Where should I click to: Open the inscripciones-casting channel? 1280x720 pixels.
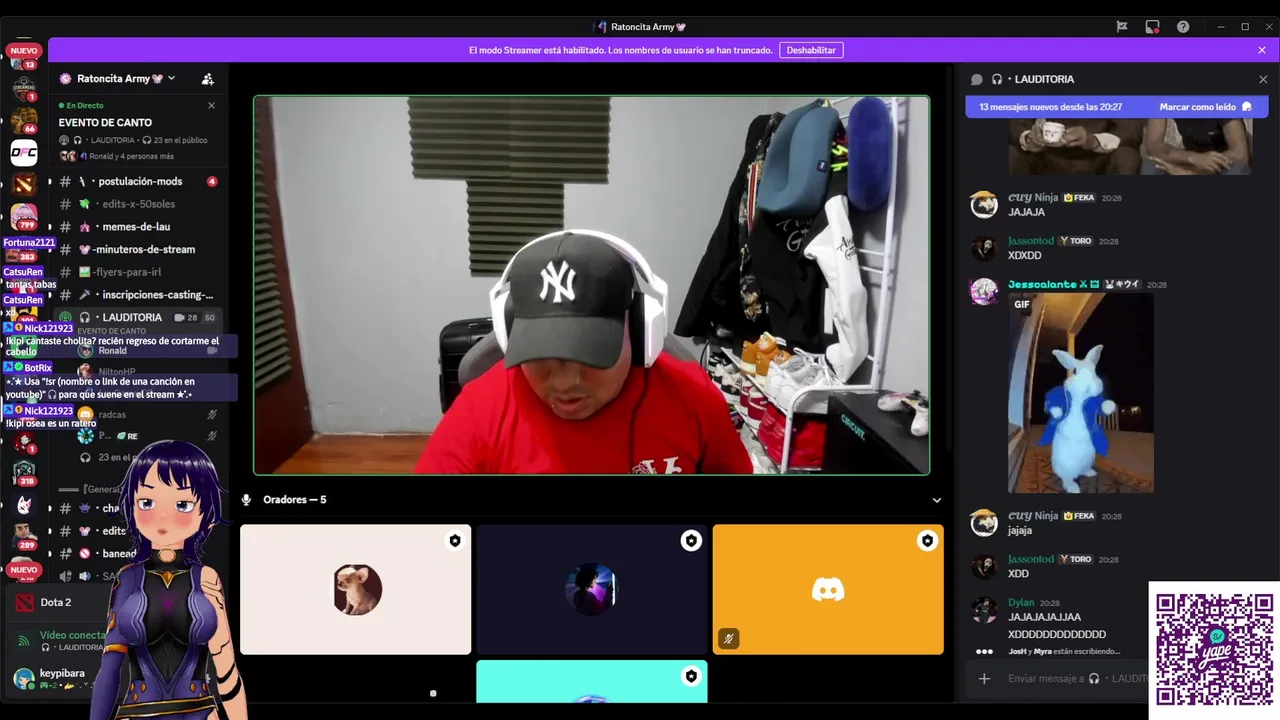[x=139, y=295]
